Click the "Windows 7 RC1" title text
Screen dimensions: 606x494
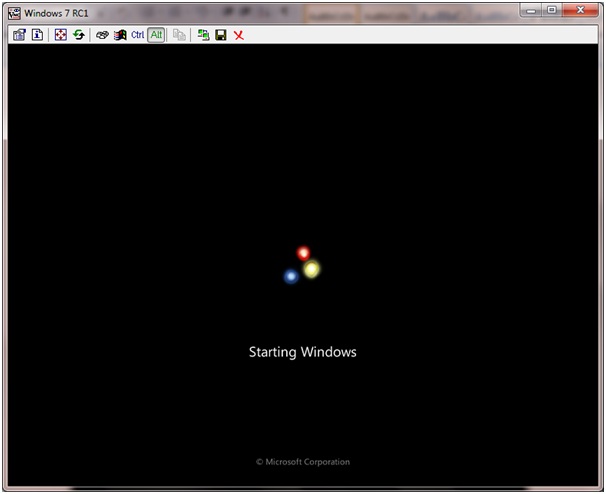56,13
